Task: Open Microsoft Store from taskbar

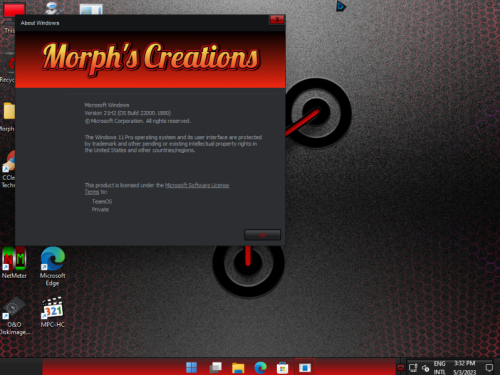Action: tap(282, 368)
